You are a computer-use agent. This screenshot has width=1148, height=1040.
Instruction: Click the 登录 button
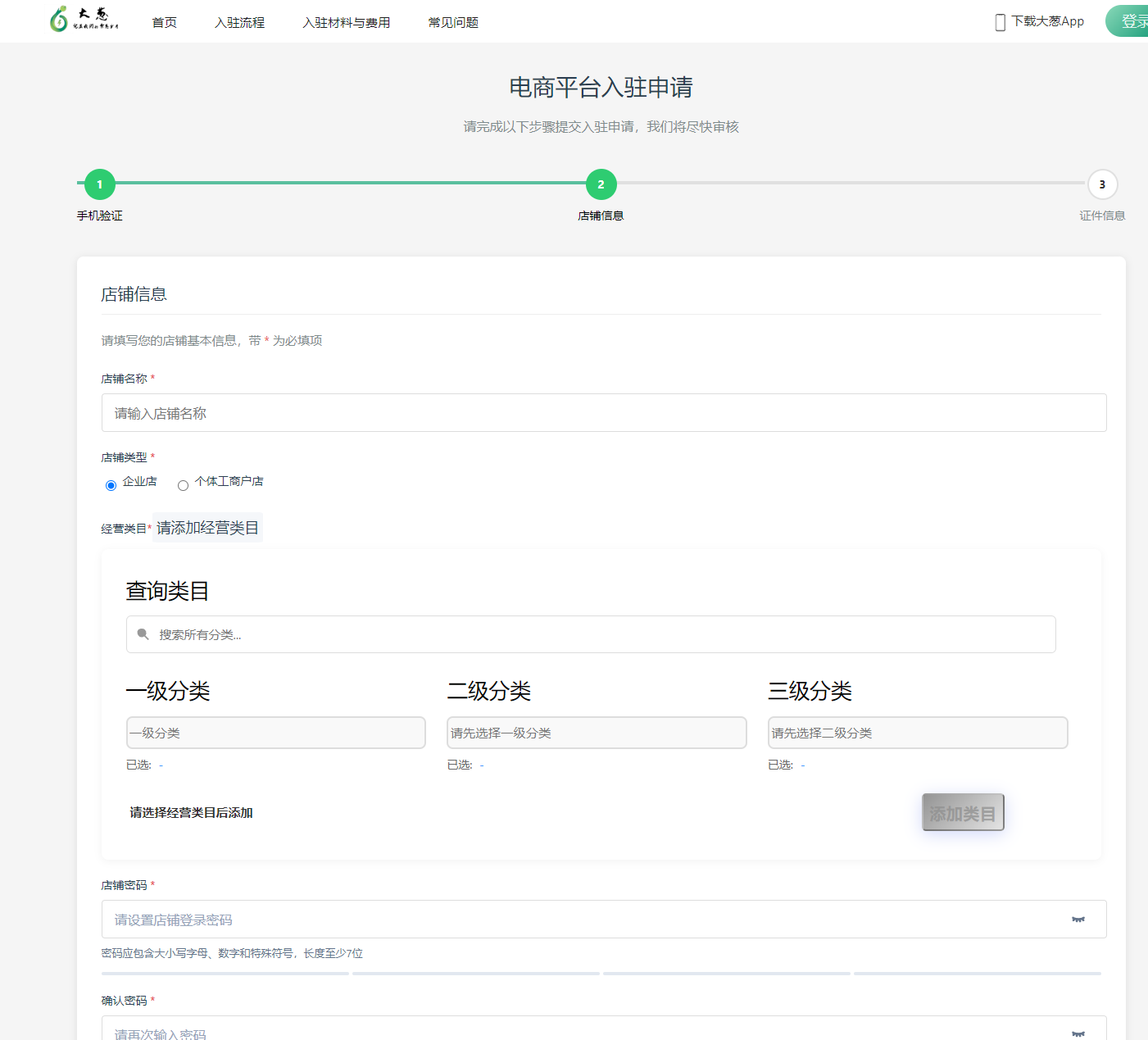click(1132, 21)
